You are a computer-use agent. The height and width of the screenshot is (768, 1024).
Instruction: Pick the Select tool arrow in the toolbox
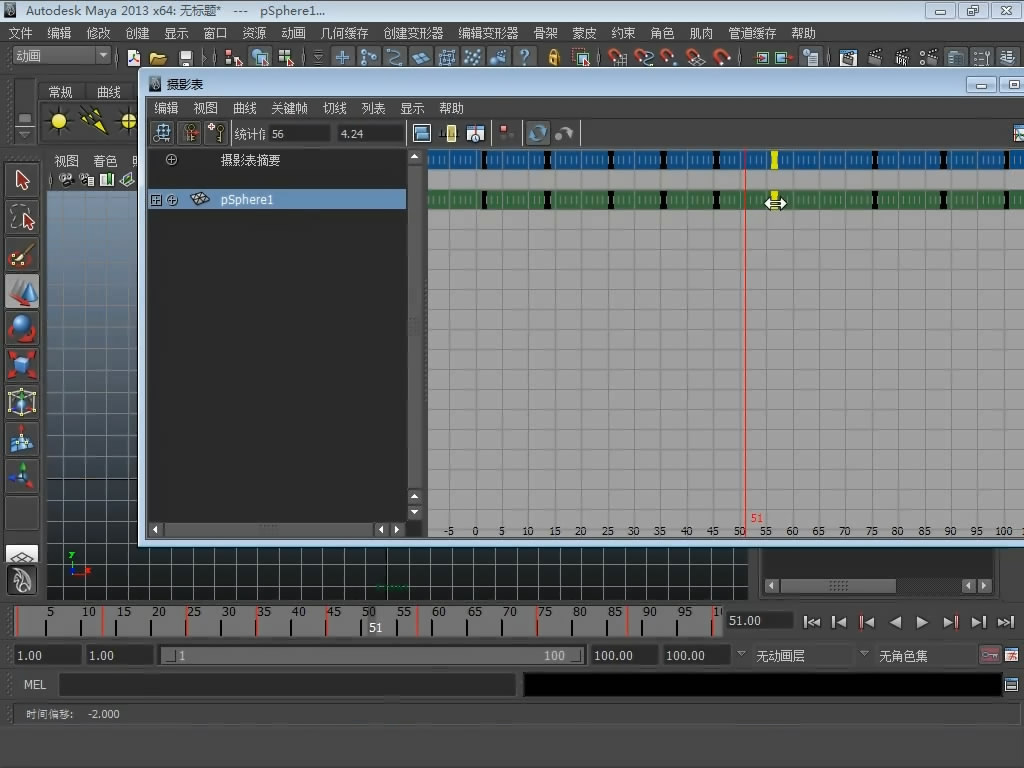click(22, 180)
